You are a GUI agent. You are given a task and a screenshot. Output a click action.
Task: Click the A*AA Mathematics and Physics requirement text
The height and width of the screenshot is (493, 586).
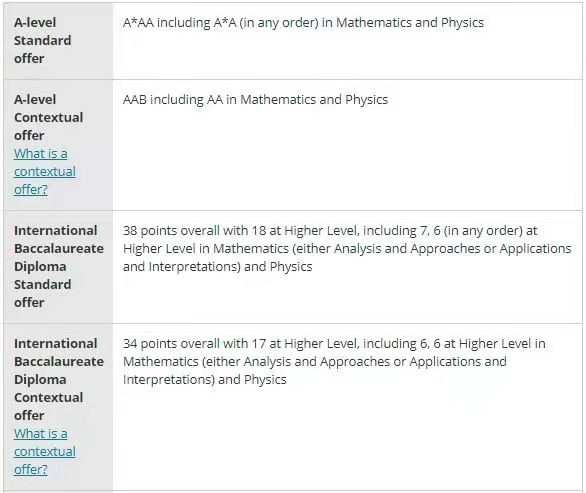pyautogui.click(x=303, y=23)
